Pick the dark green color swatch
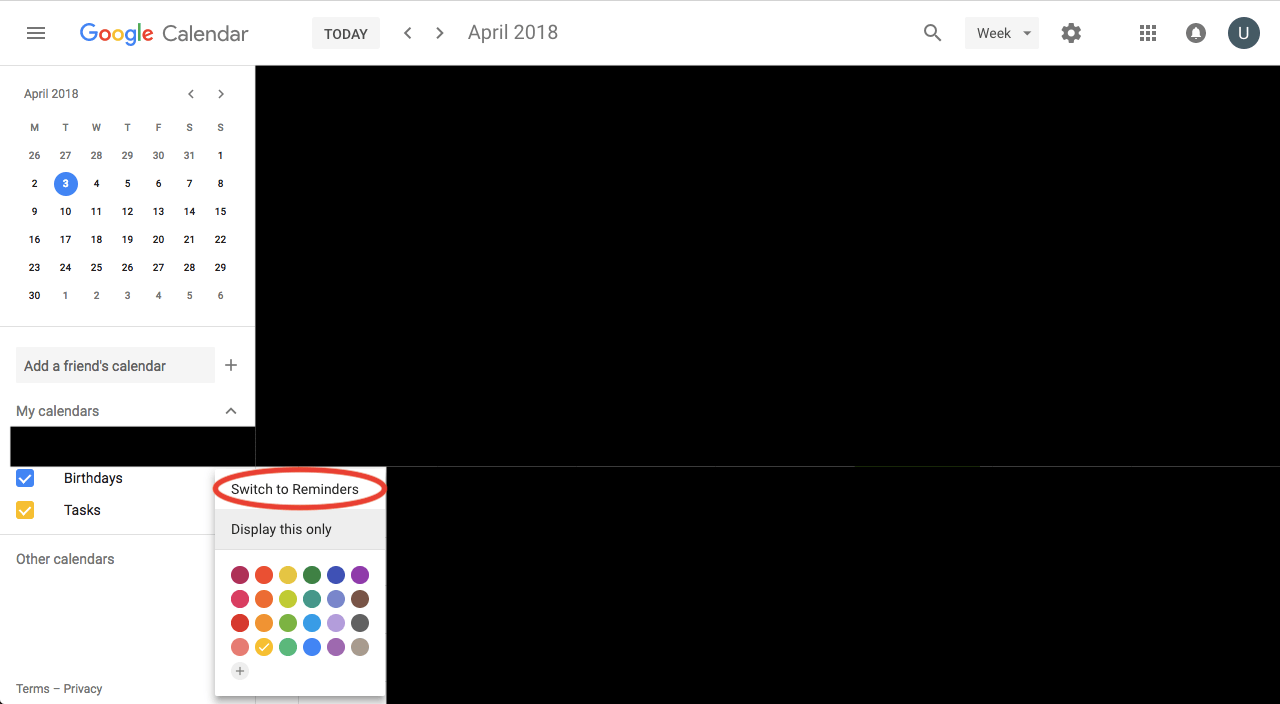 [312, 575]
